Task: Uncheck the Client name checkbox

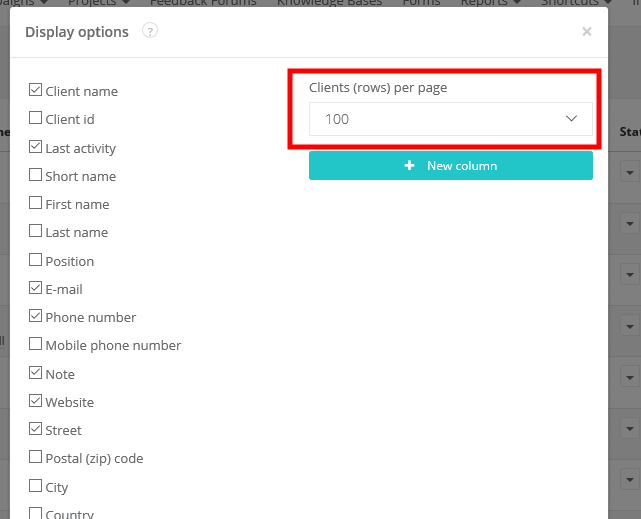Action: click(x=36, y=91)
